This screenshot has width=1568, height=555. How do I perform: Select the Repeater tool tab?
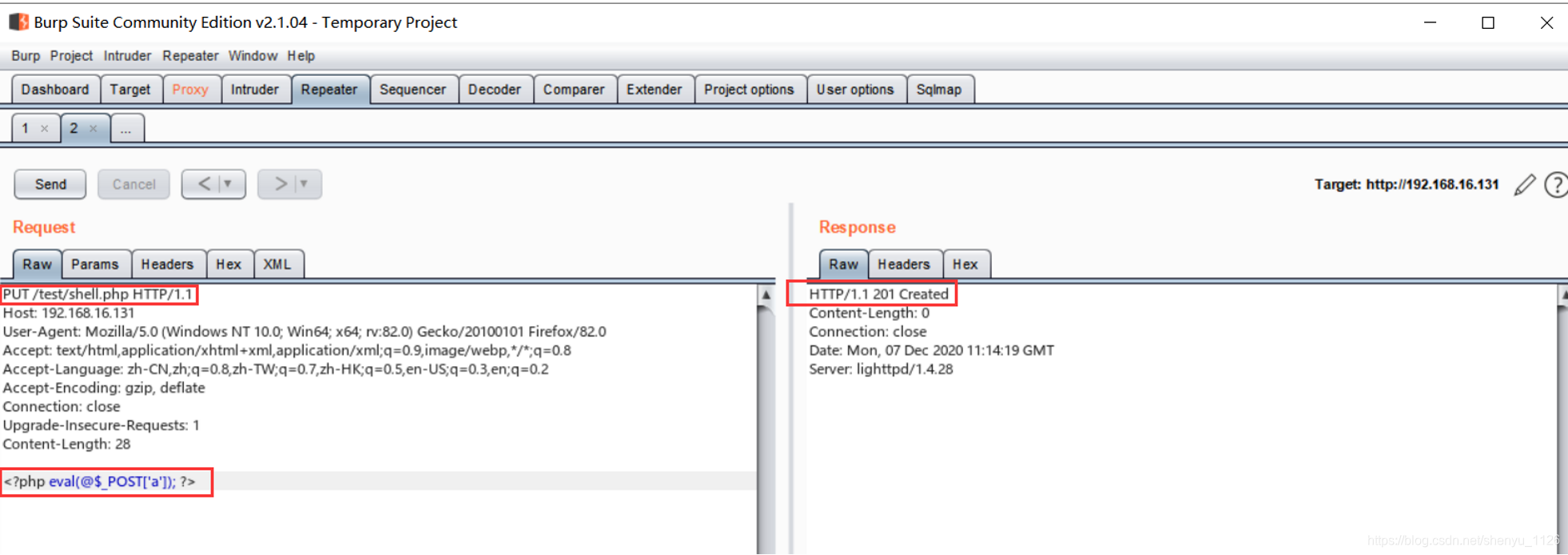coord(329,90)
